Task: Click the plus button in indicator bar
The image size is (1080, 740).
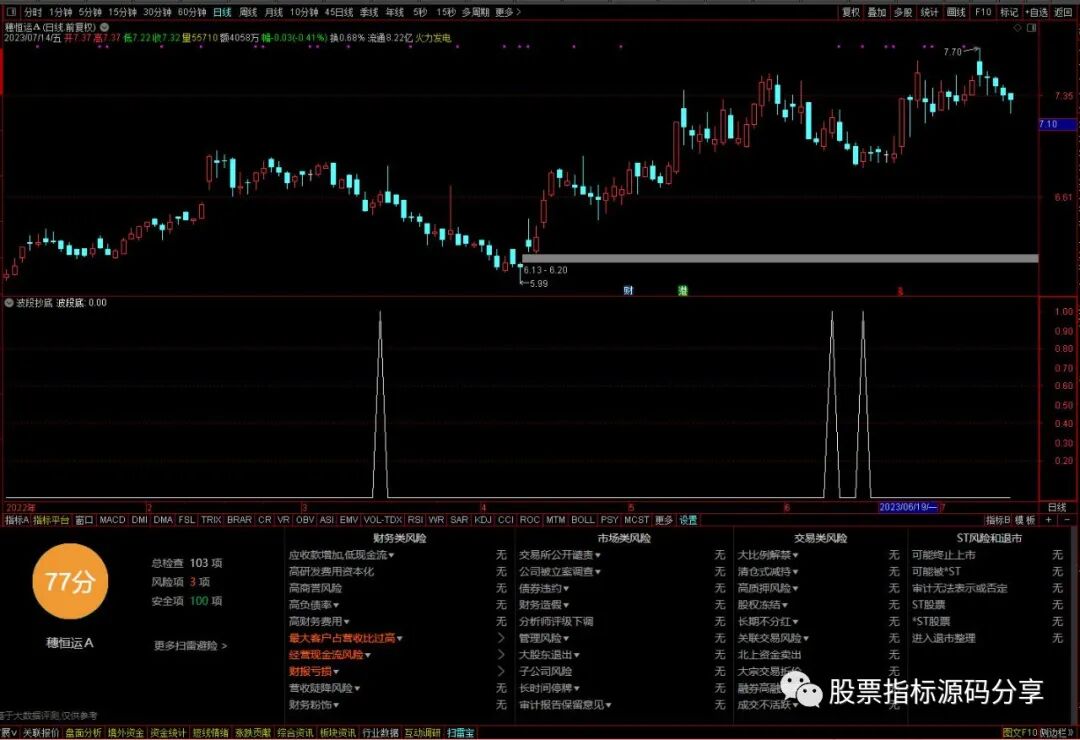Action: pos(1049,520)
